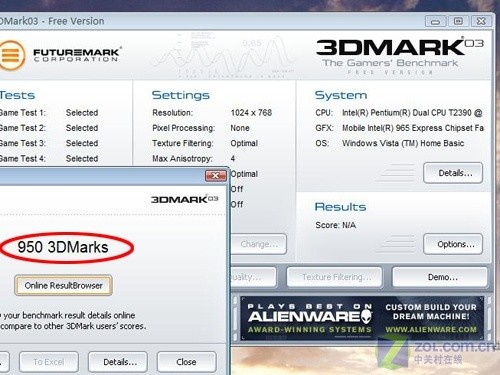Open Online ResultBrowser
The width and height of the screenshot is (500, 375).
point(63,285)
